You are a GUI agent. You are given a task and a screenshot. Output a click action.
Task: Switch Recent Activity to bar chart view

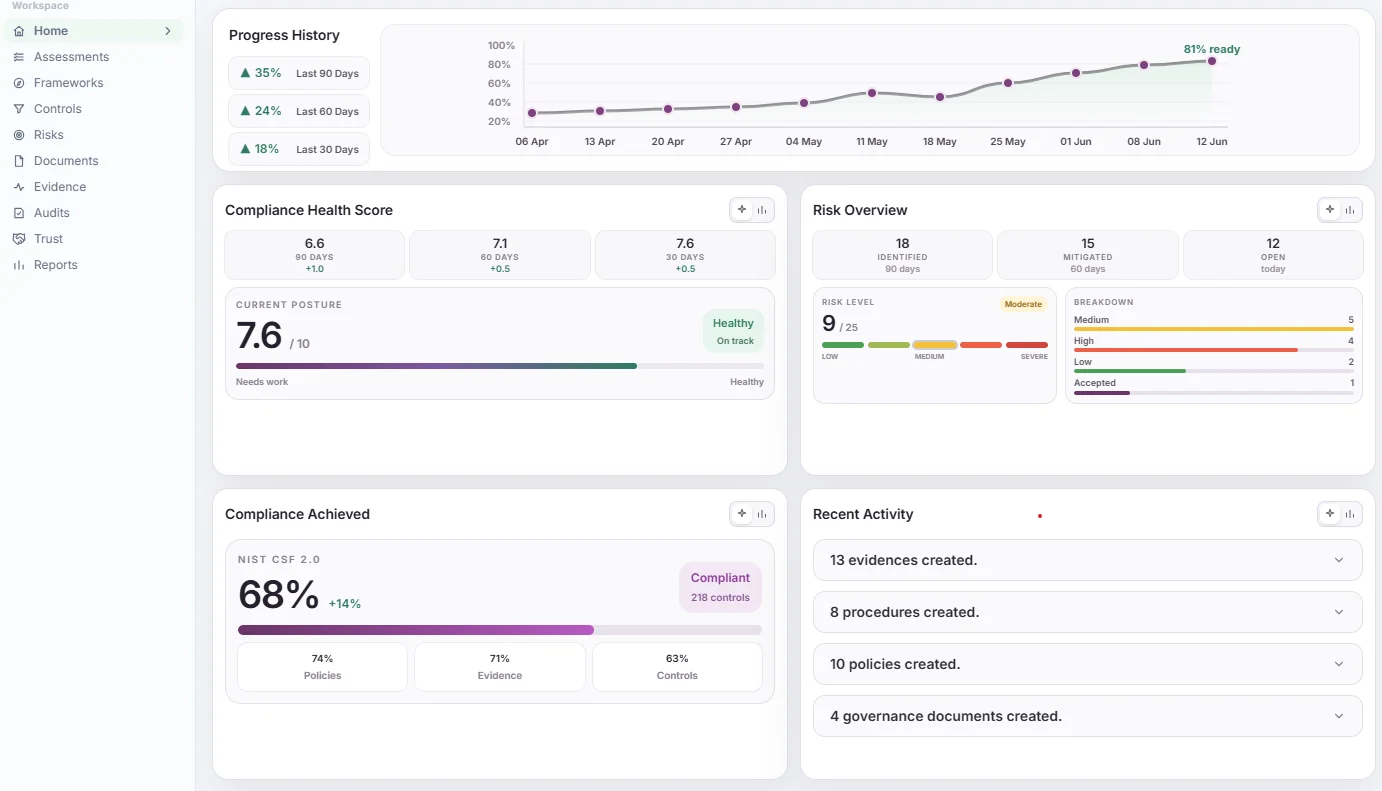coord(1350,513)
